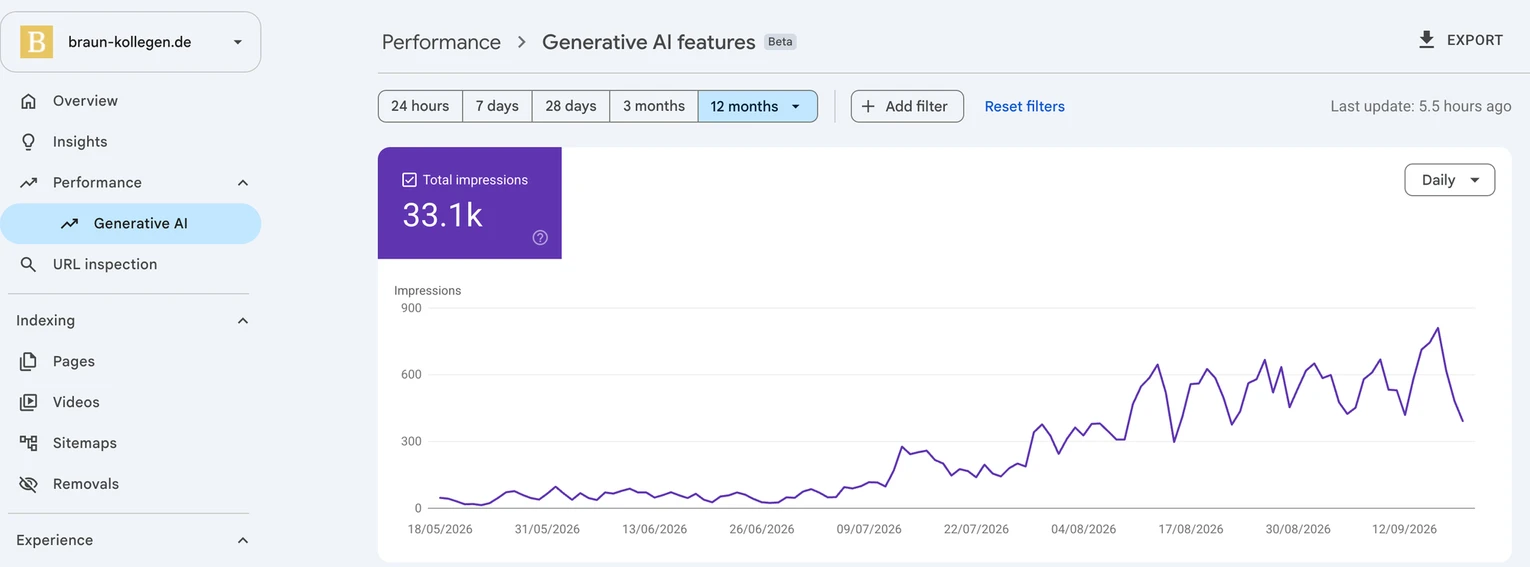Collapse the Performance section chevron
The image size is (1530, 567).
point(242,183)
